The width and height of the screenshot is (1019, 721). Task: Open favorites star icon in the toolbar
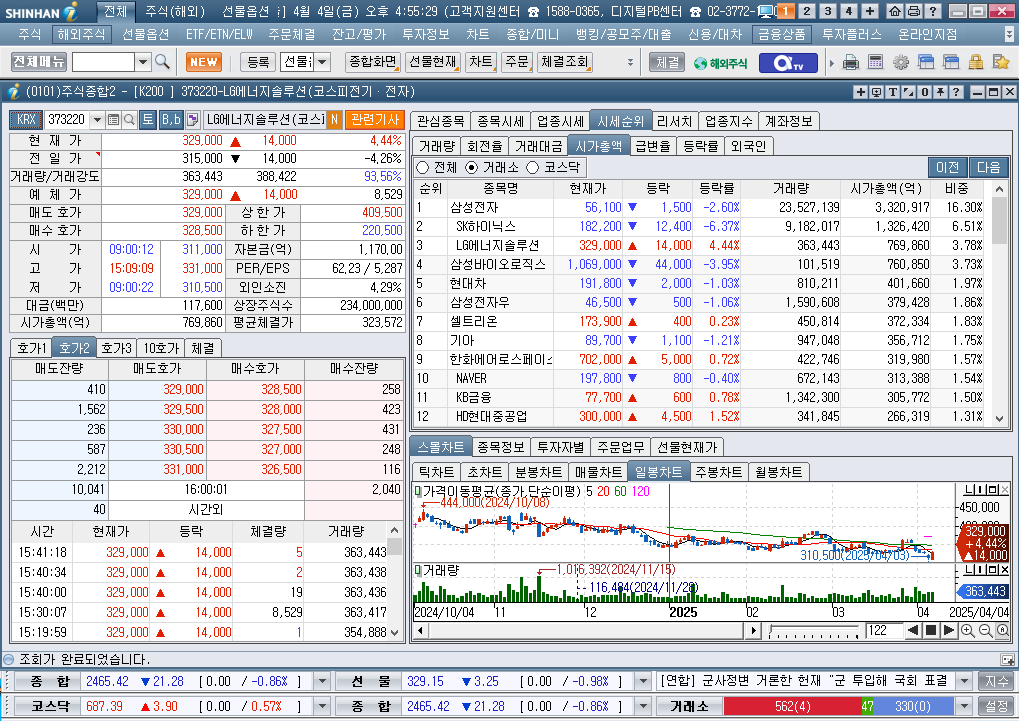pyautogui.click(x=1001, y=62)
